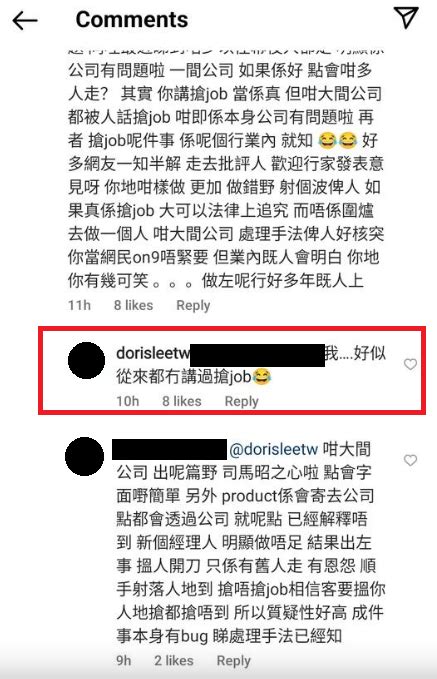Reply to dorisleetw's 10h comment

click(x=241, y=401)
